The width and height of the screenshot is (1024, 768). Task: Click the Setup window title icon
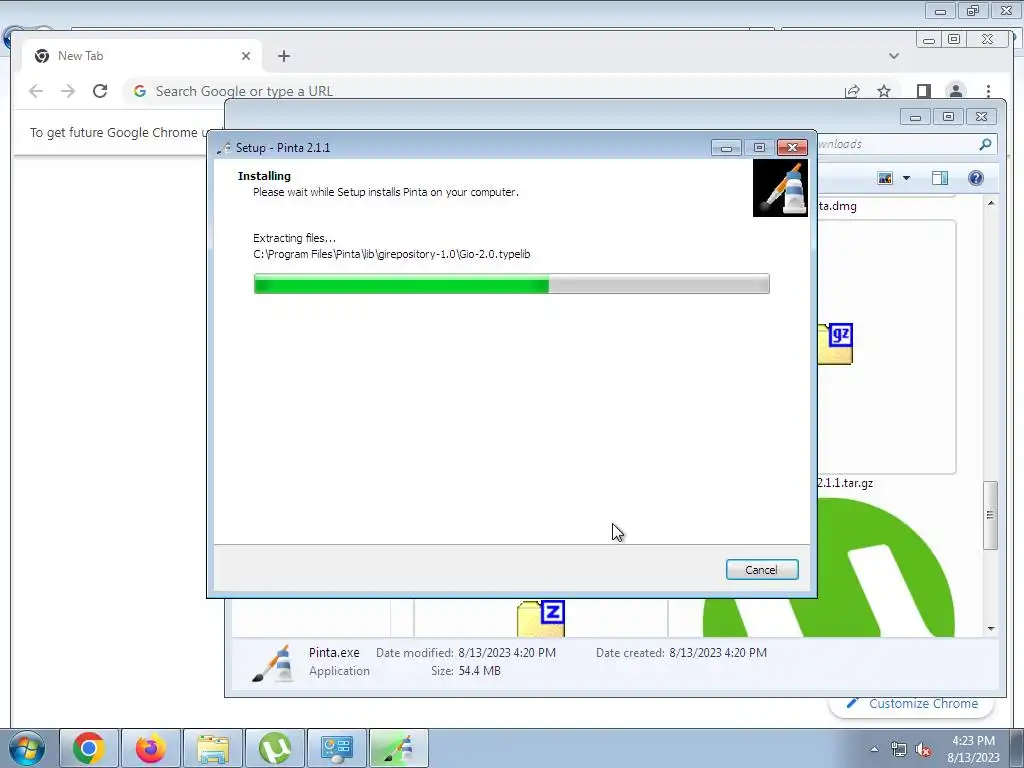click(x=224, y=148)
